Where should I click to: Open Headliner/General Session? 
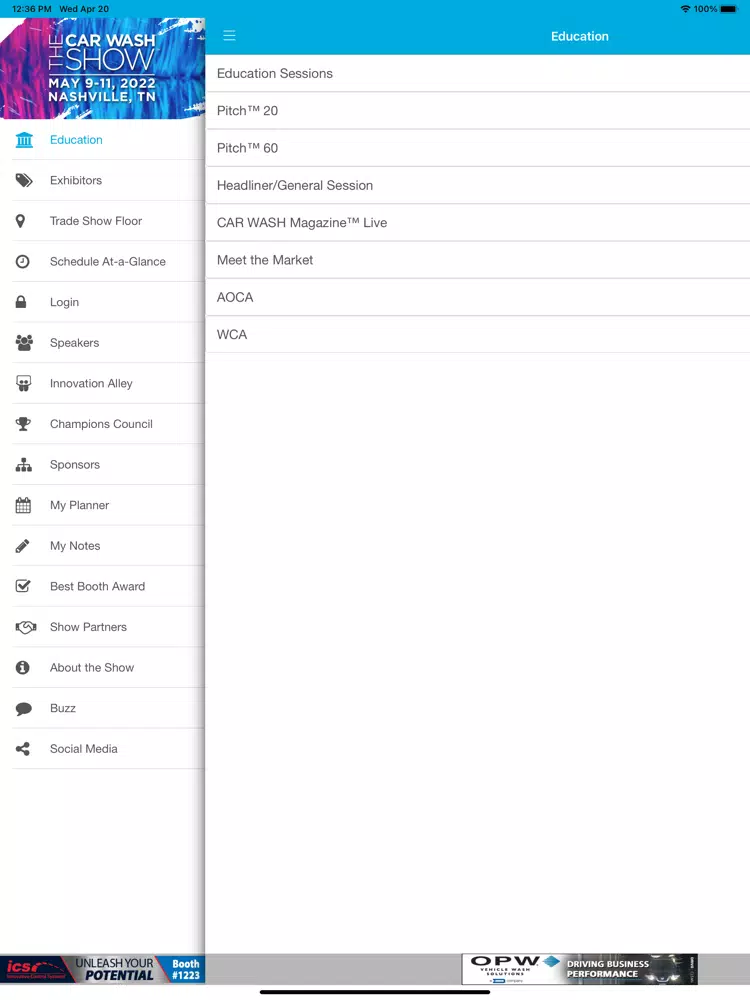[x=478, y=186]
